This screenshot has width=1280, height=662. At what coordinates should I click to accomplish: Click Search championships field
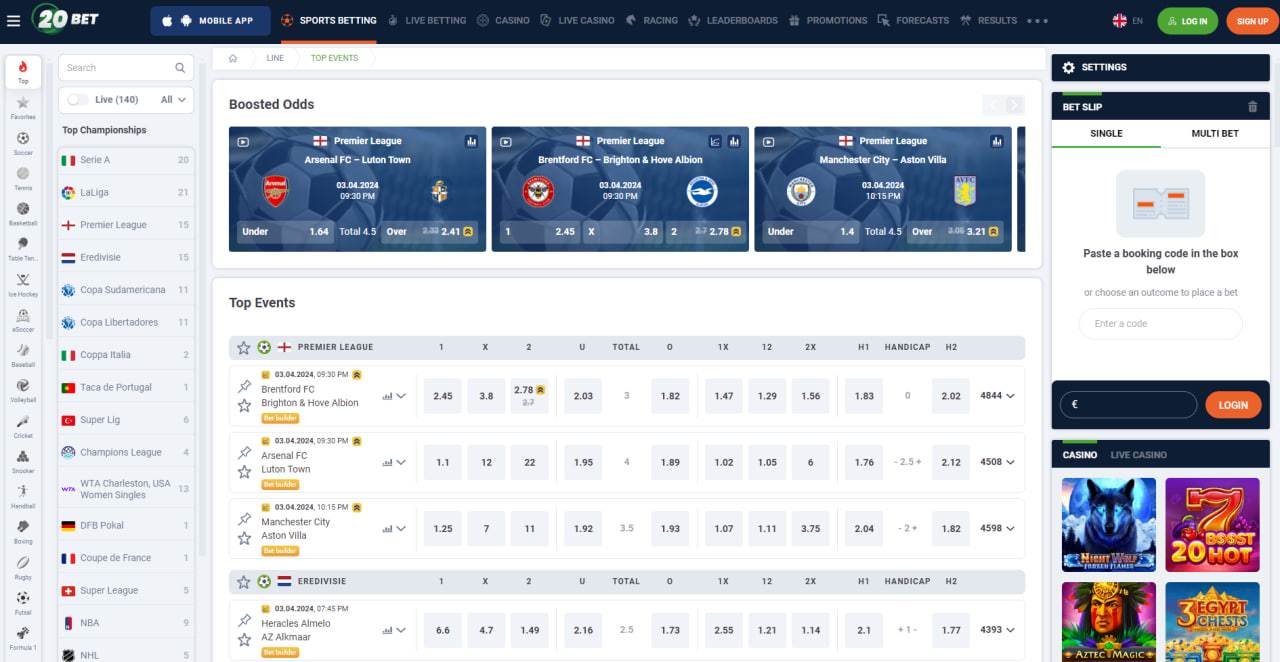click(126, 68)
